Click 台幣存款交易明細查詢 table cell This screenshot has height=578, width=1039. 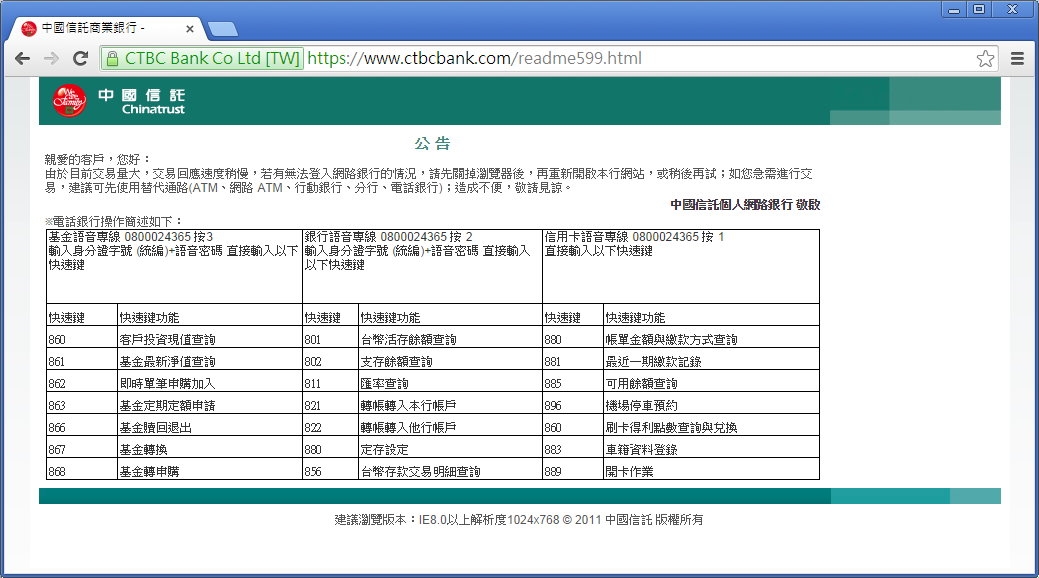point(450,471)
